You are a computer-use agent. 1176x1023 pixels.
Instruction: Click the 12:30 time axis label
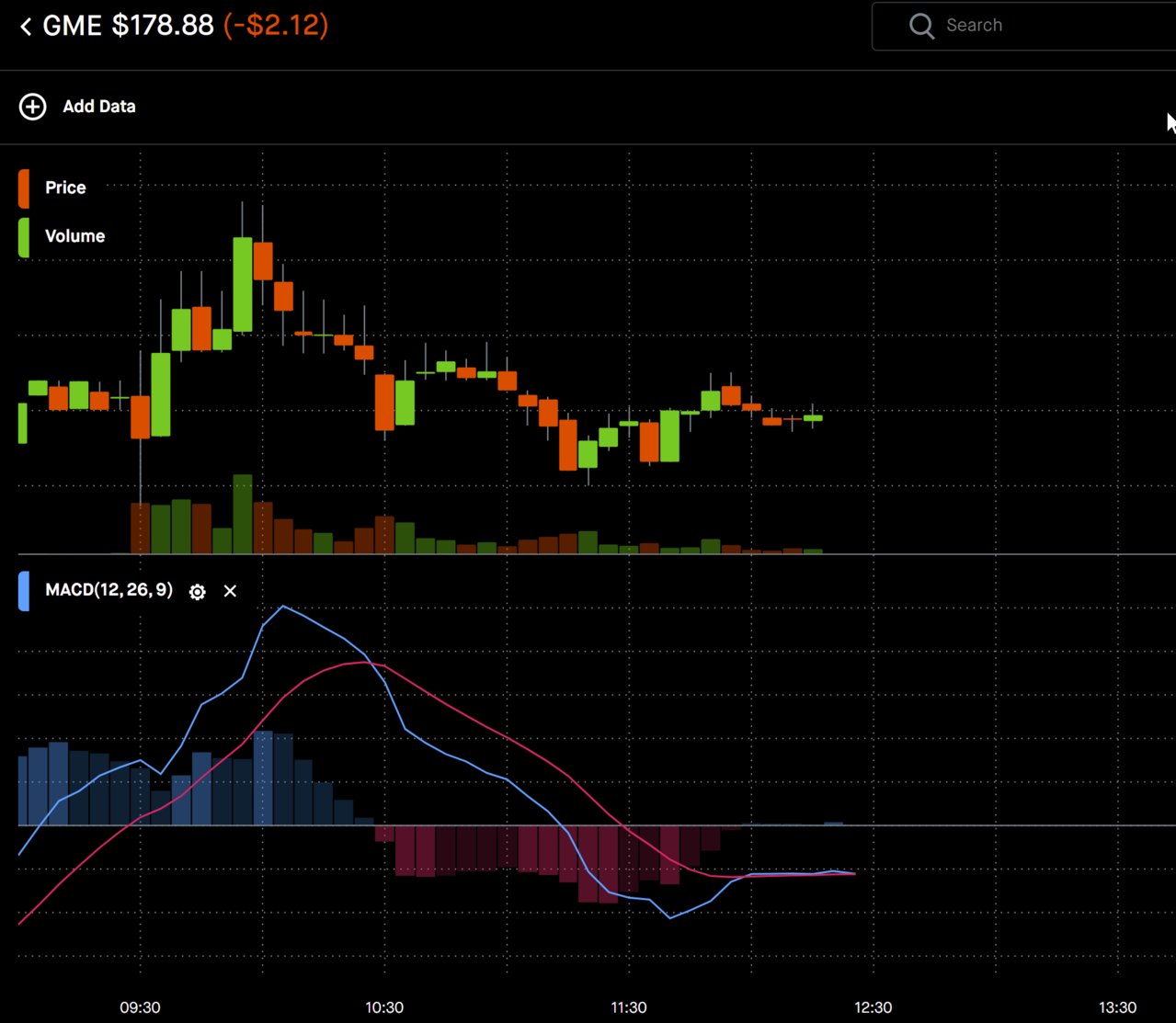[x=873, y=1007]
